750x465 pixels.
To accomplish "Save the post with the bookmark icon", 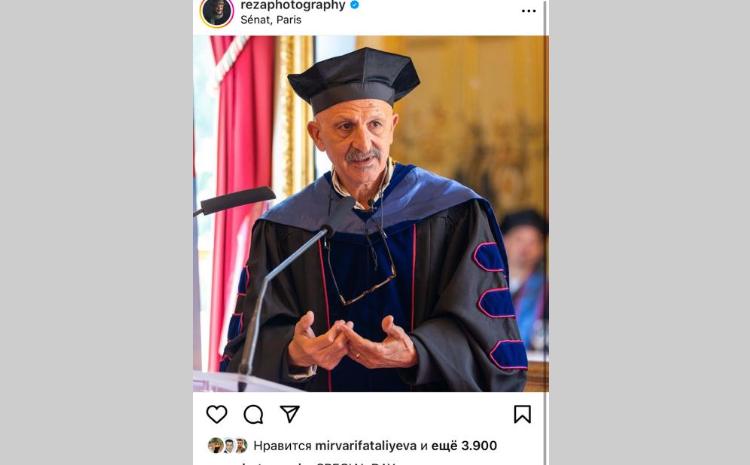I will pyautogui.click(x=522, y=414).
